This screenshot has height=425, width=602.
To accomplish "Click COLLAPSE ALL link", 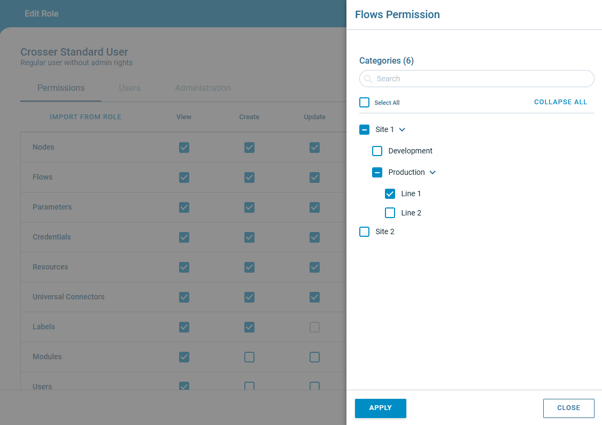I will point(560,102).
